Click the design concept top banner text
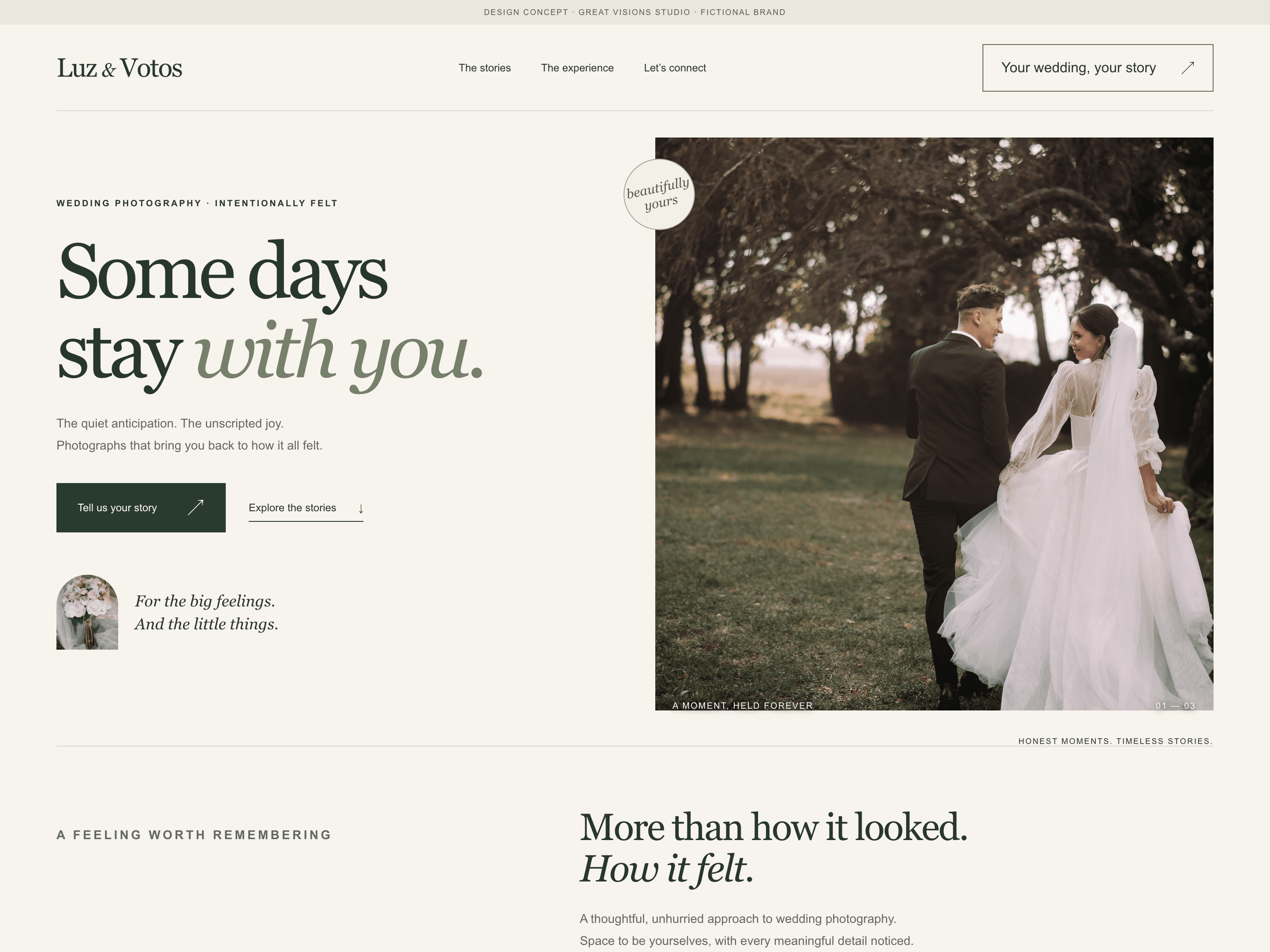The image size is (1270, 952). coord(635,12)
